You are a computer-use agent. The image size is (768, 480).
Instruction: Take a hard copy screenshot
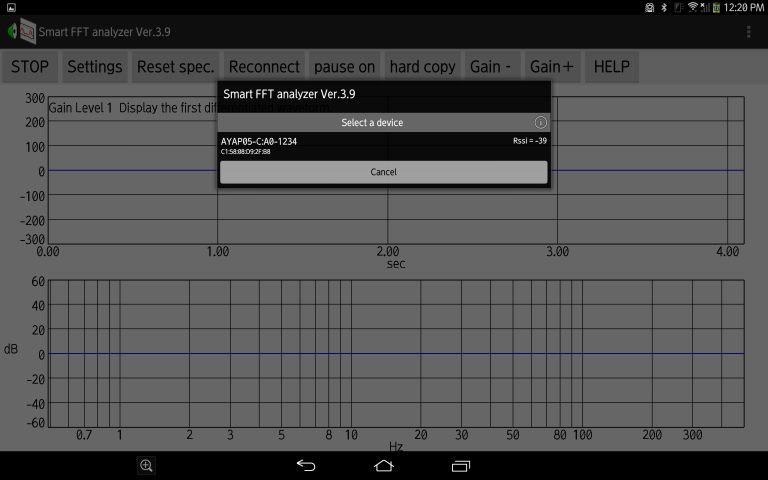(x=422, y=67)
